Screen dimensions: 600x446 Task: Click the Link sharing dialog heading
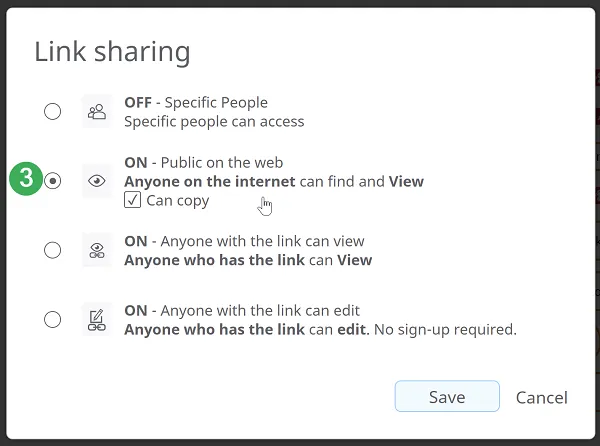pos(112,52)
